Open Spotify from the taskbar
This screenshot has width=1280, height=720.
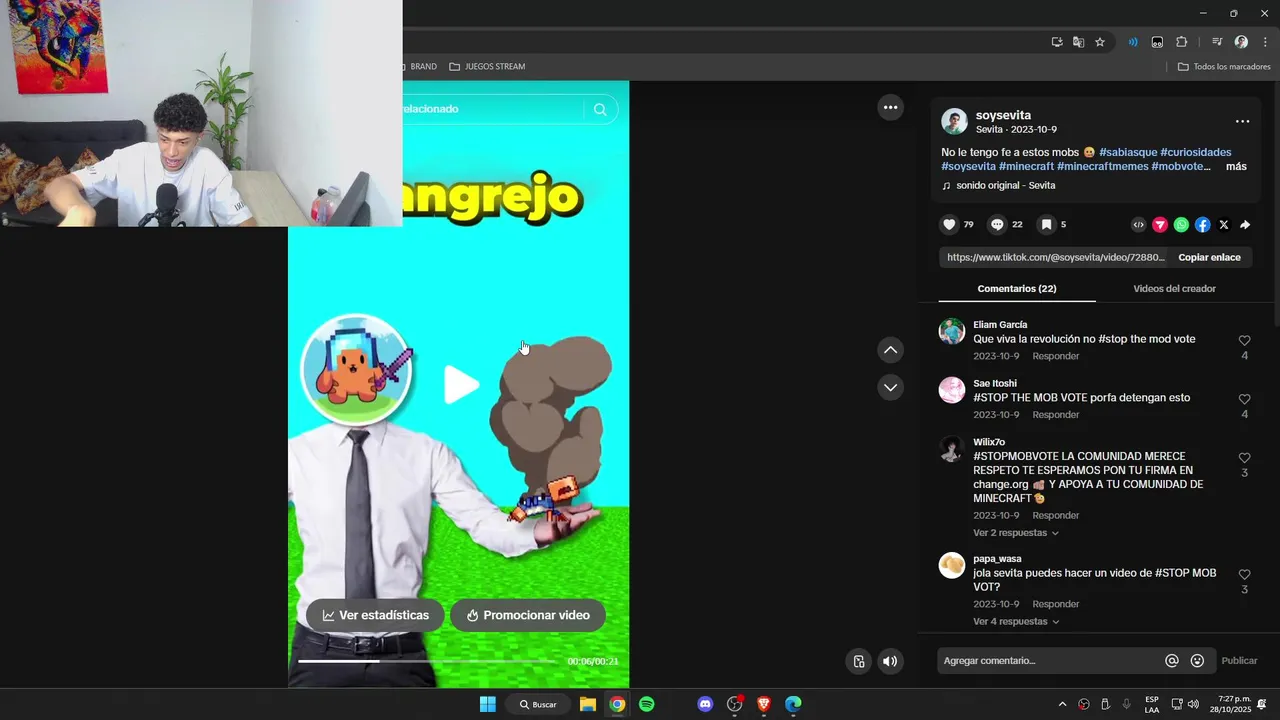coord(647,704)
